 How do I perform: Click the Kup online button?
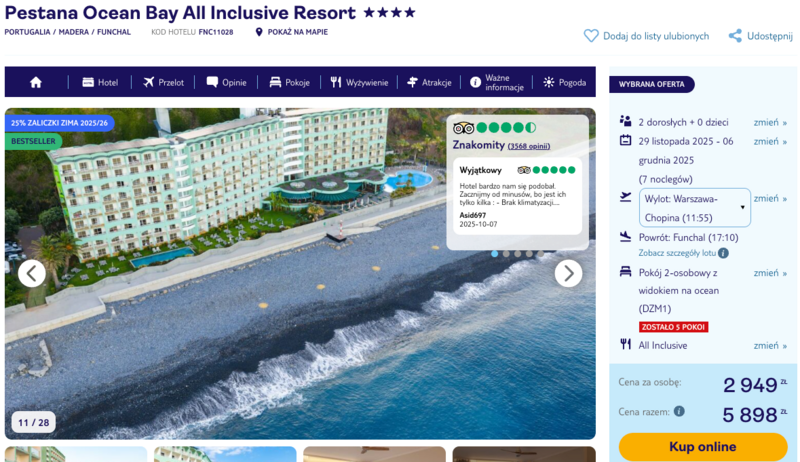click(703, 447)
